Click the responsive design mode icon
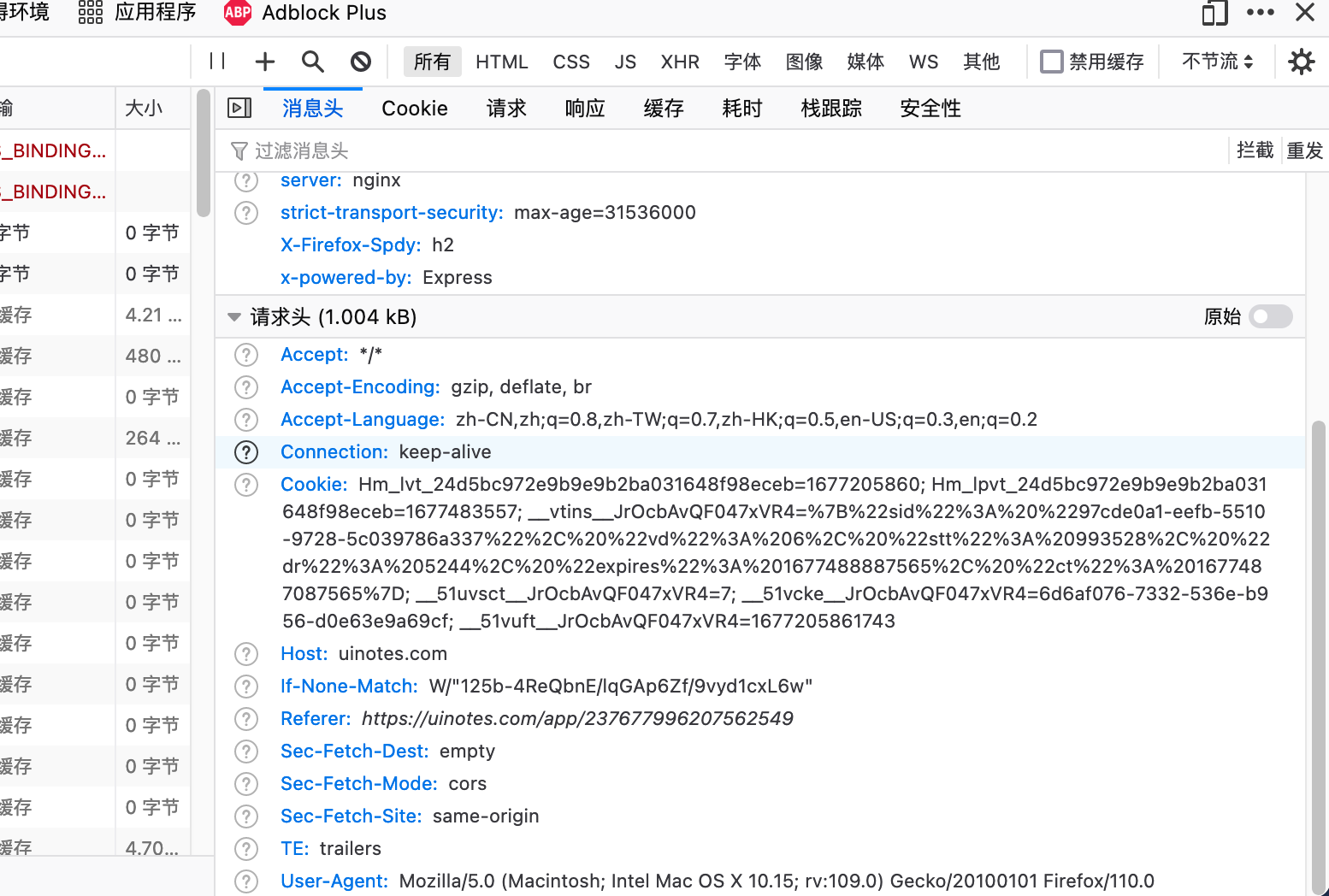This screenshot has height=896, width=1329. click(x=1214, y=13)
